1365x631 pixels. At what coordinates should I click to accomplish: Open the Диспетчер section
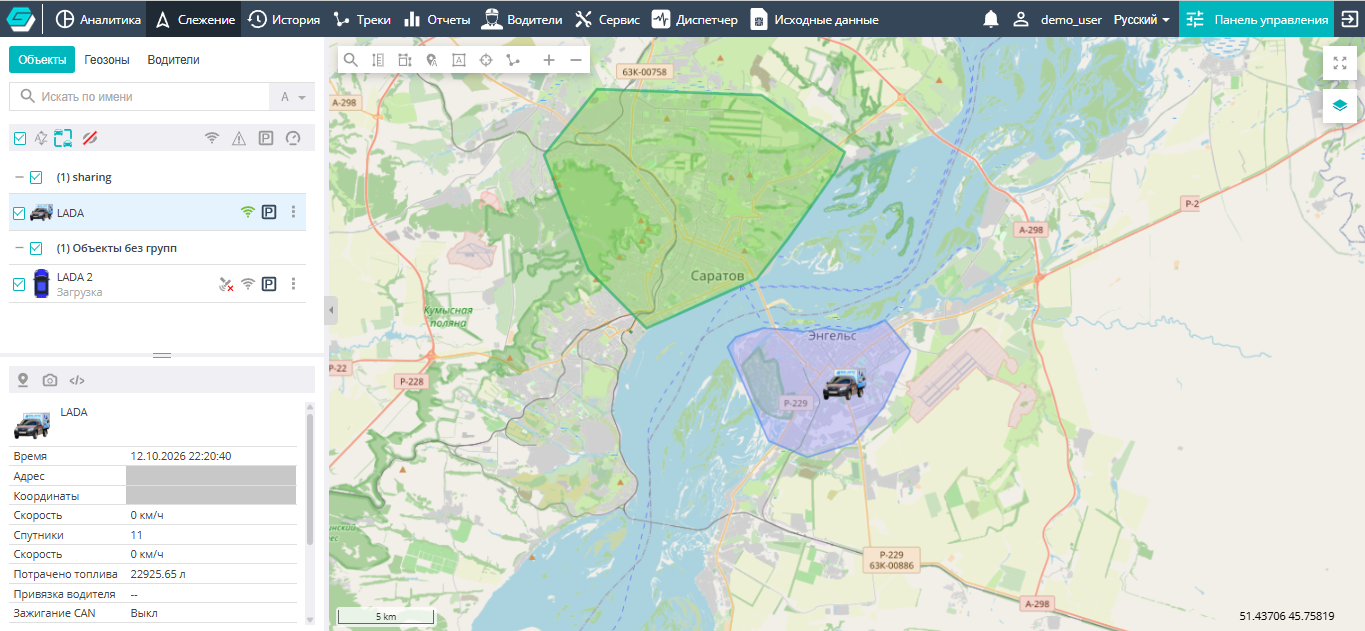coord(694,19)
